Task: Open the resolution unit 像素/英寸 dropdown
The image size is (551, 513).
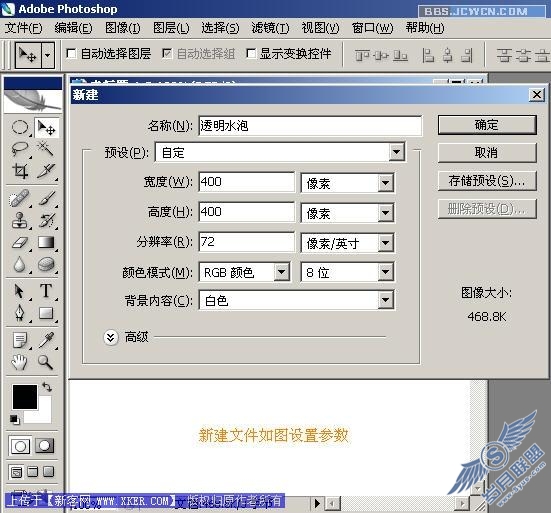Action: point(385,243)
